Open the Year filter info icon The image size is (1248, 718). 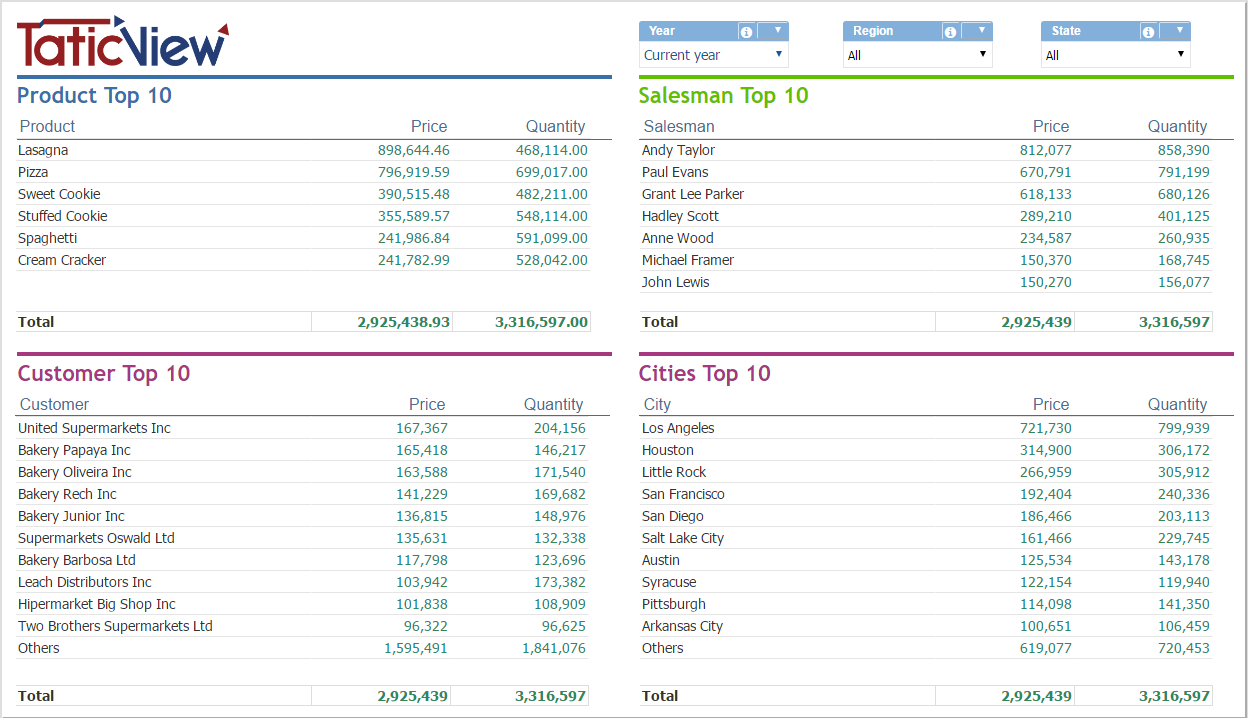(x=745, y=31)
